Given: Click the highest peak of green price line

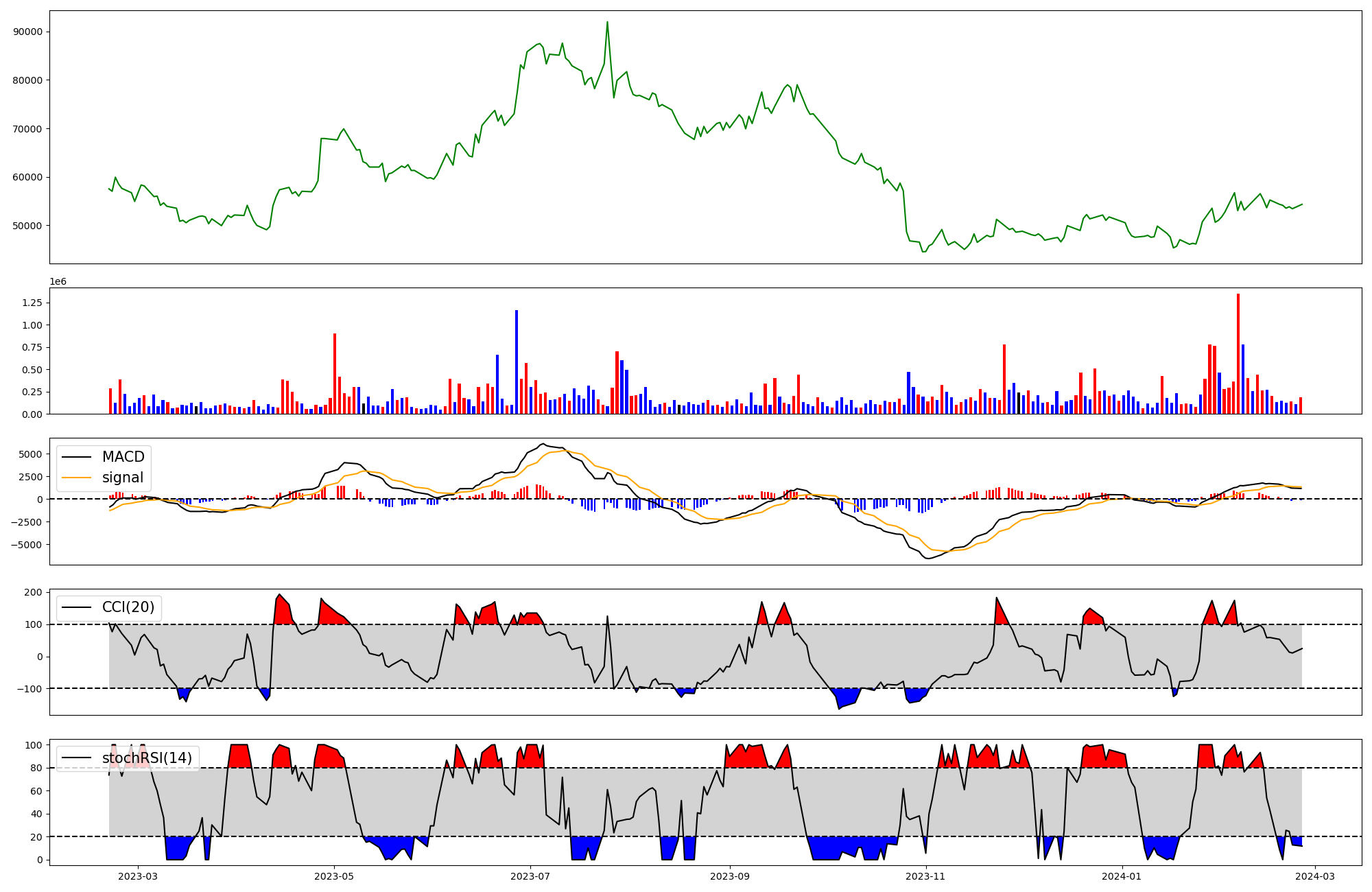Looking at the screenshot, I should pos(607,23).
